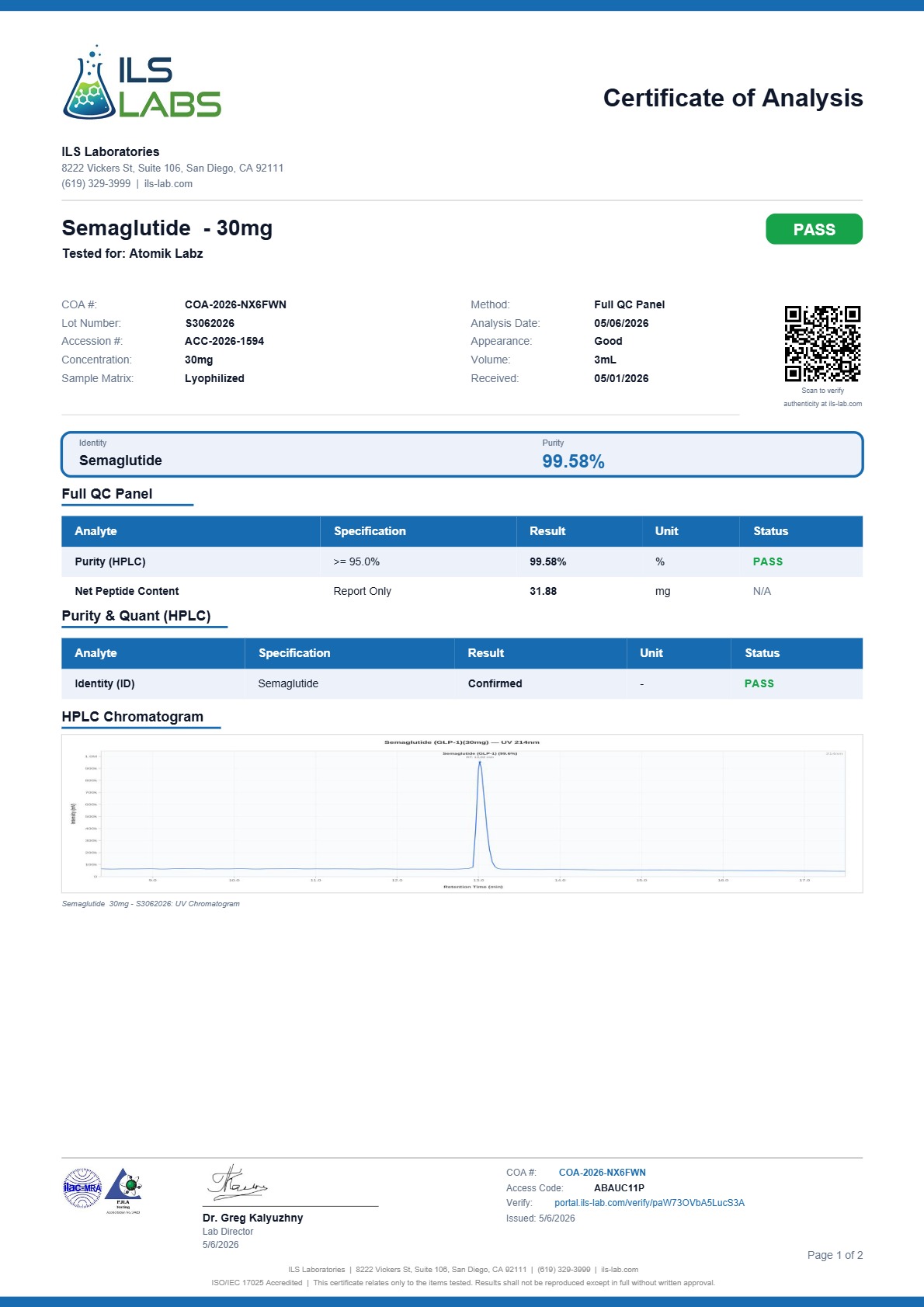Open the portal.ils-lab.com verify link
This screenshot has height=1307, width=924.
649,1203
